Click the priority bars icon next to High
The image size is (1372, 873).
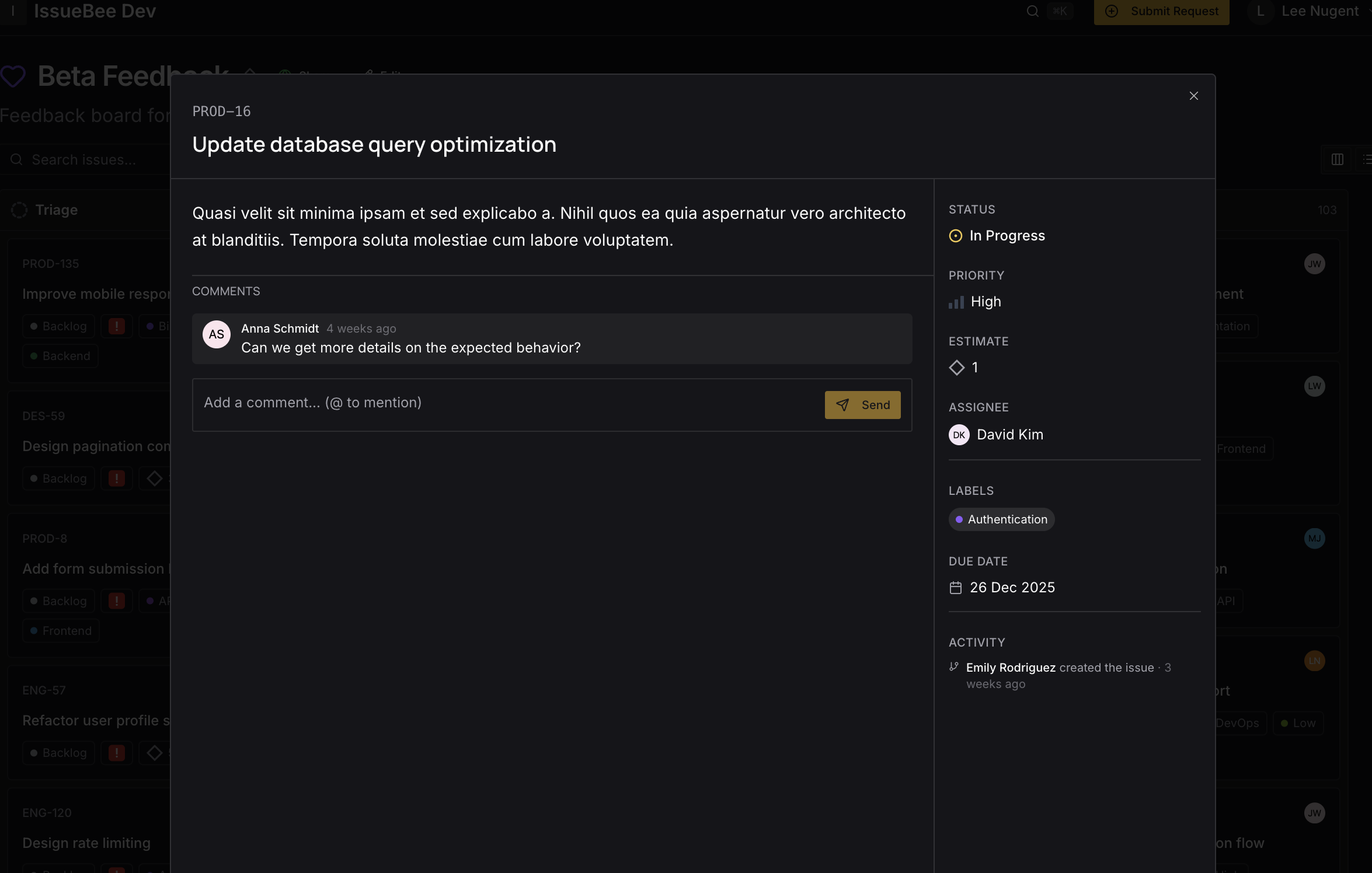(x=956, y=302)
